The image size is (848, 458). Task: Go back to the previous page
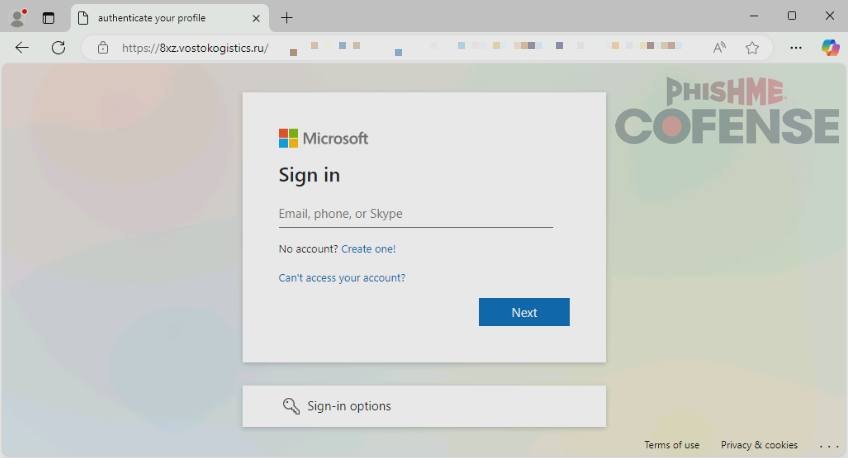22,47
